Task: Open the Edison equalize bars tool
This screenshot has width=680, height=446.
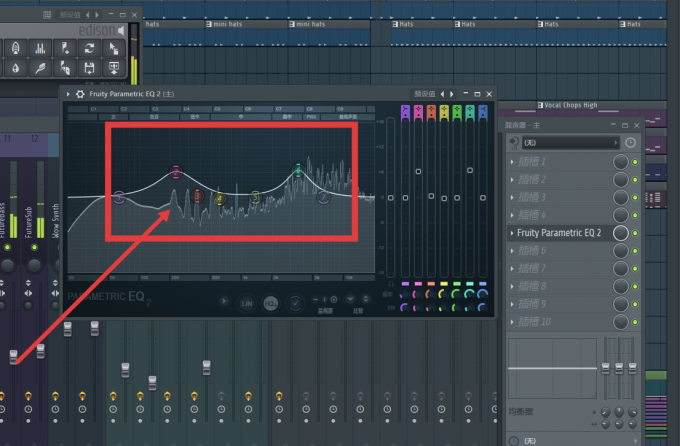Action: [x=40, y=48]
